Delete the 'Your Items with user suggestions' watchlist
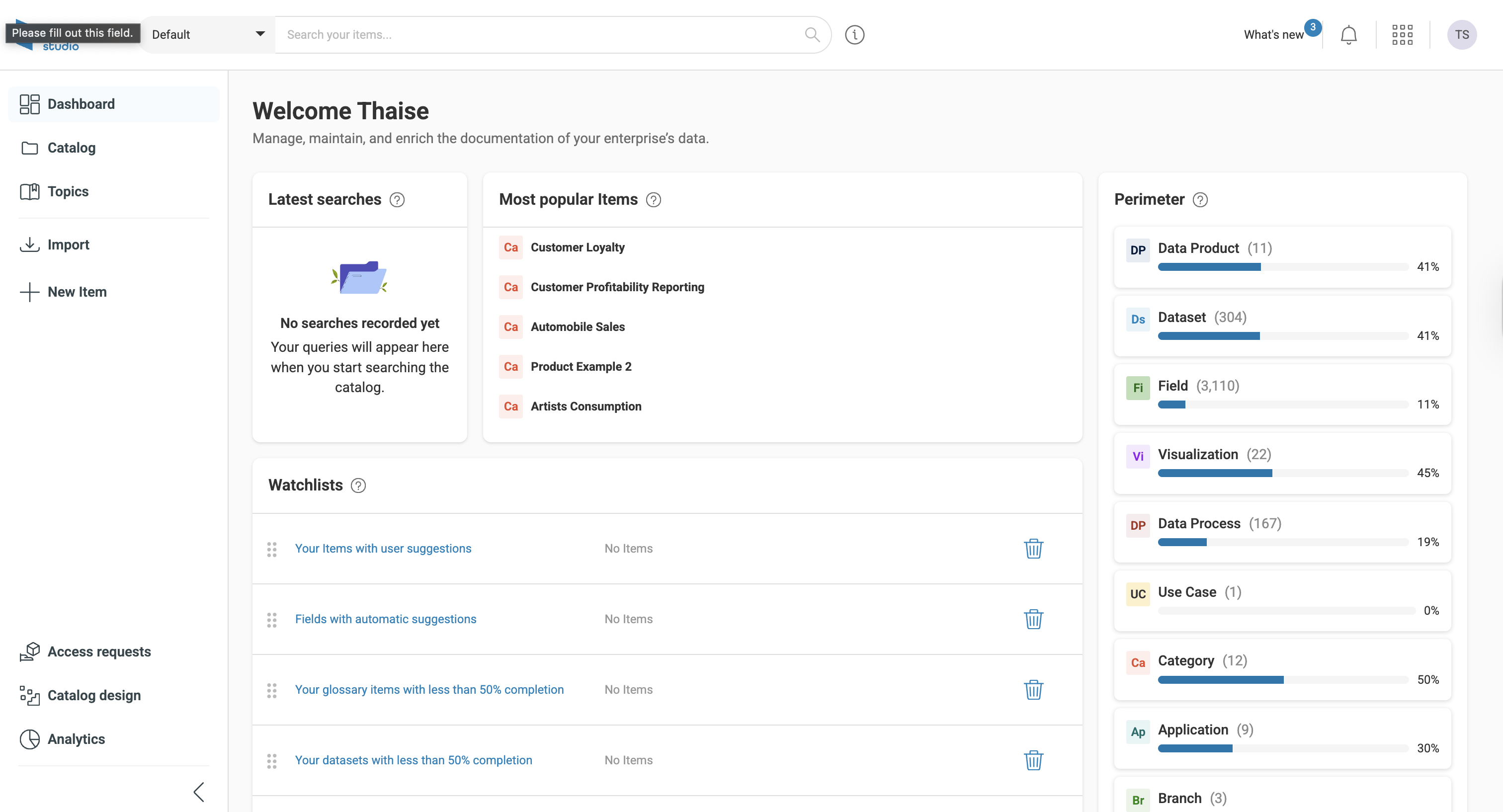Viewport: 1503px width, 812px height. click(1033, 548)
